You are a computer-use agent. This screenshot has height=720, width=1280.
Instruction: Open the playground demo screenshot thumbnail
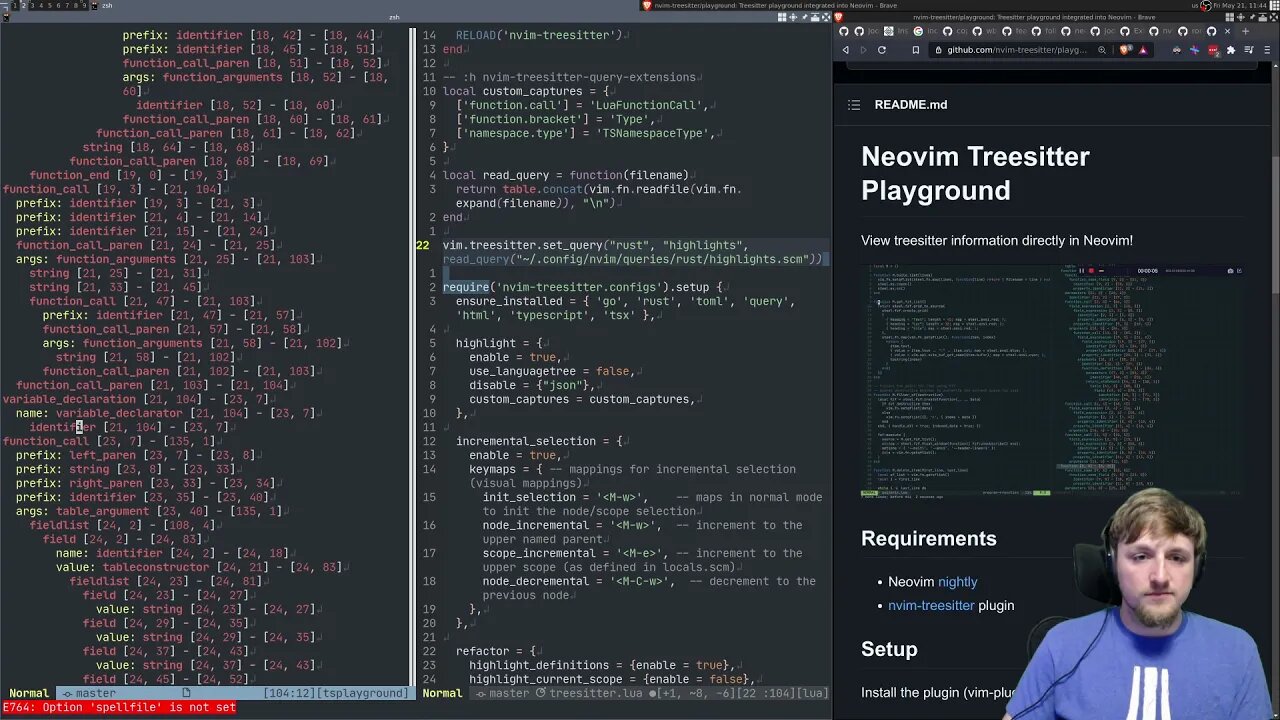click(1053, 381)
